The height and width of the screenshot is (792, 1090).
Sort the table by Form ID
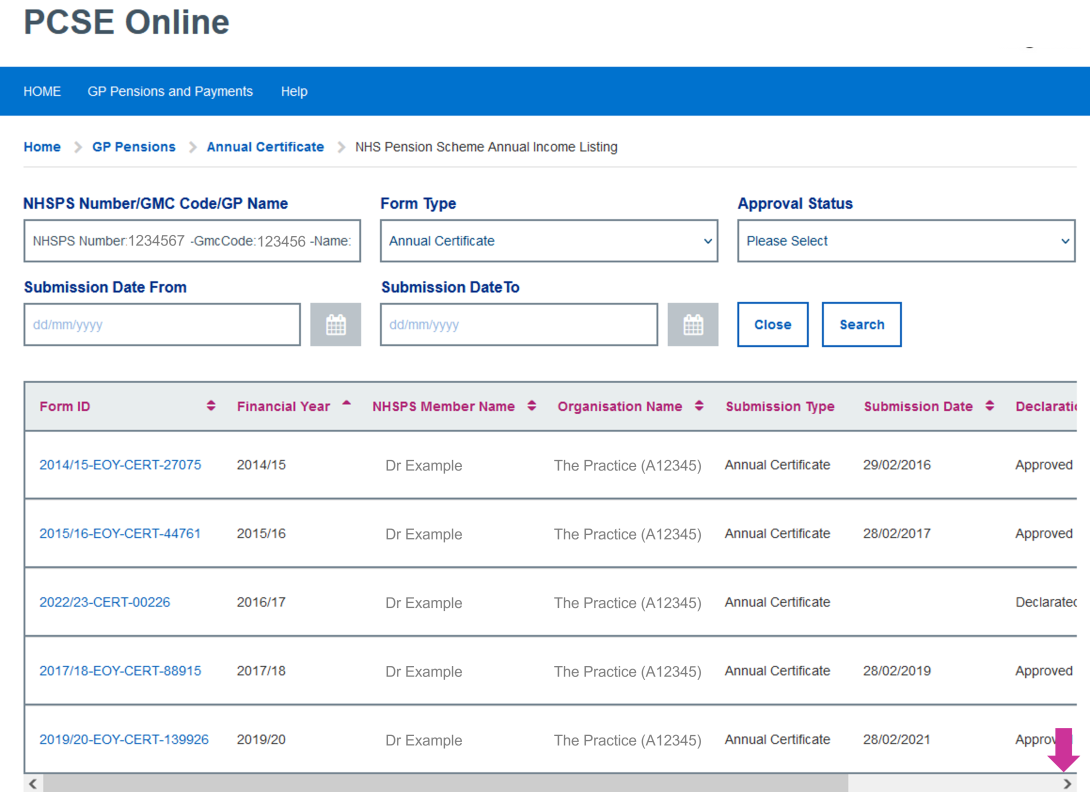[x=210, y=406]
